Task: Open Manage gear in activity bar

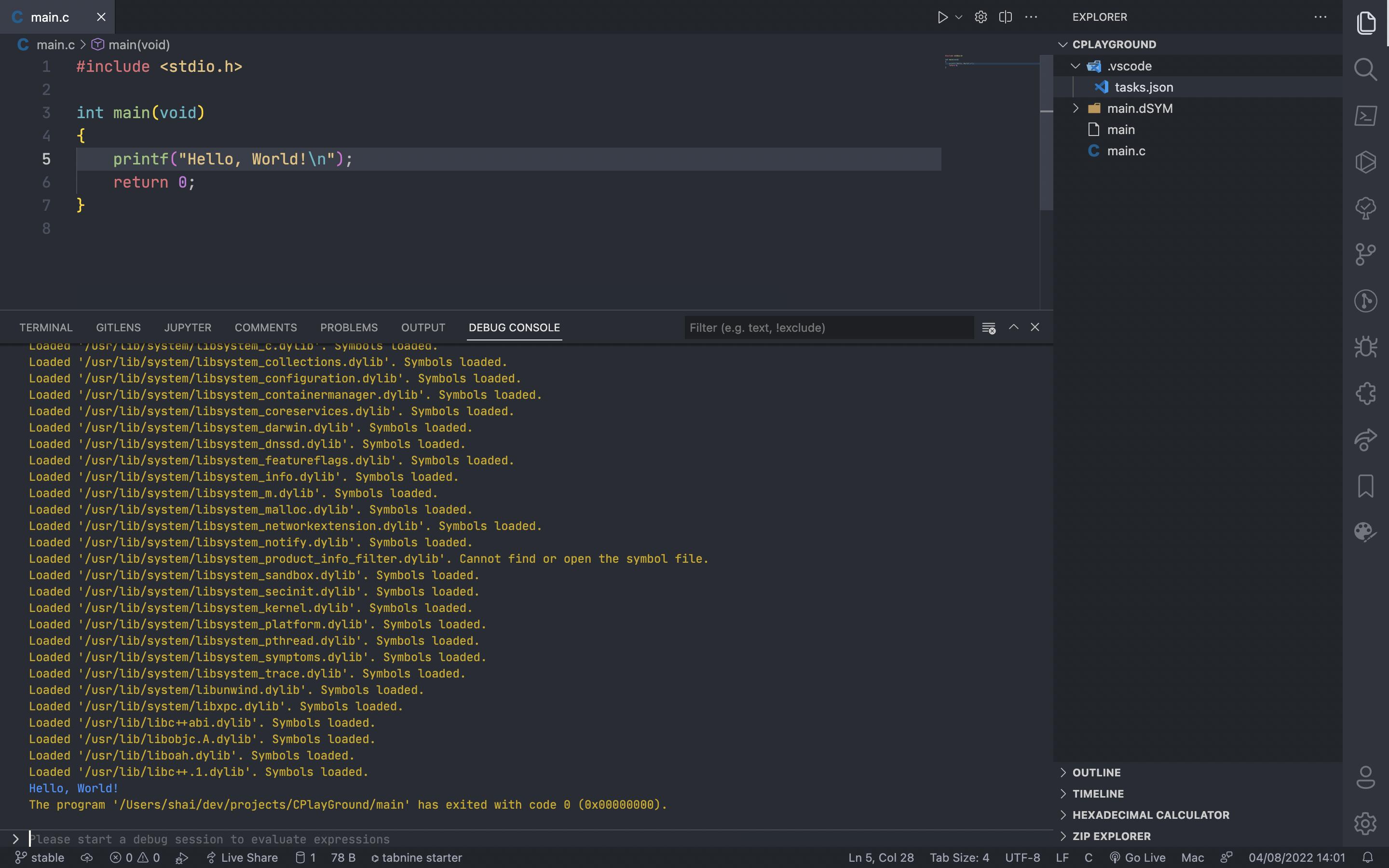Action: coord(1365,824)
